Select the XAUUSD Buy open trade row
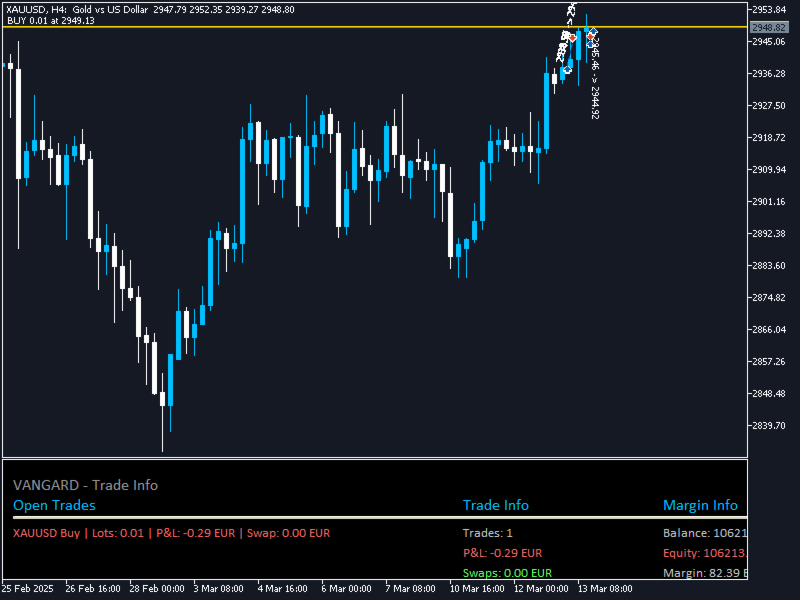The image size is (800, 600). [x=171, y=533]
